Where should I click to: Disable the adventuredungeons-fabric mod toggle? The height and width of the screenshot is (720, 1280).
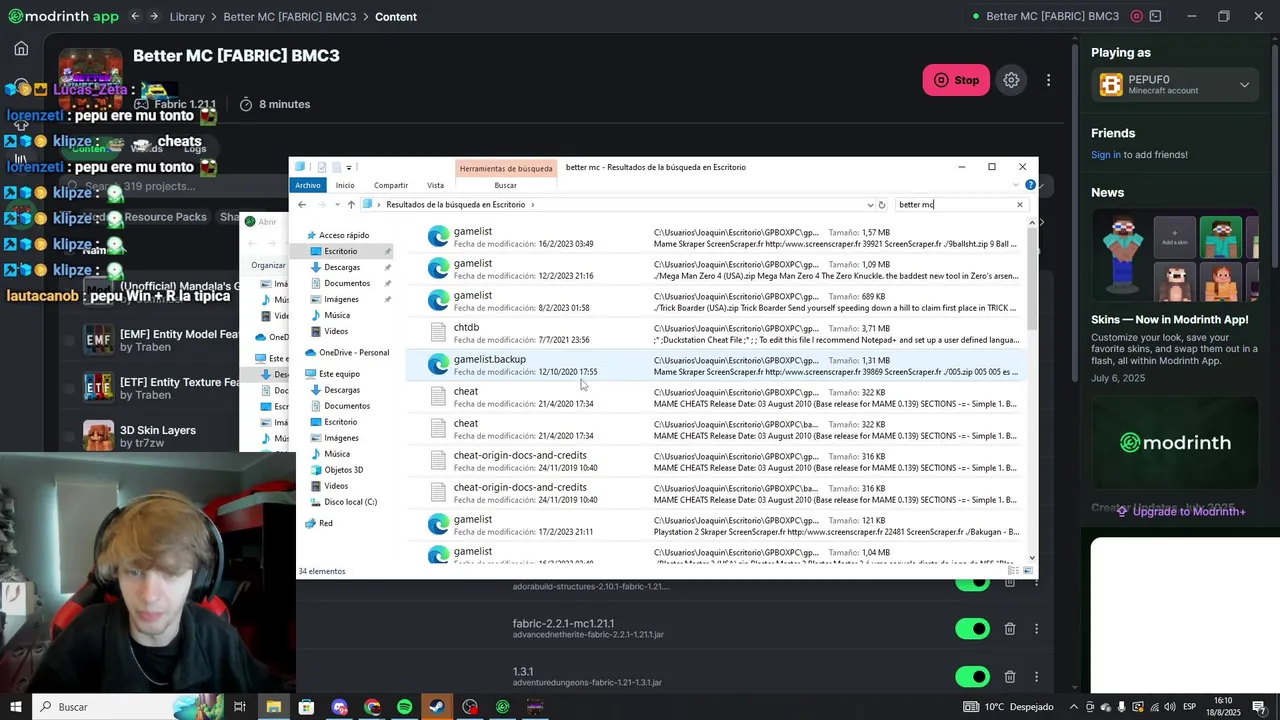pos(972,677)
